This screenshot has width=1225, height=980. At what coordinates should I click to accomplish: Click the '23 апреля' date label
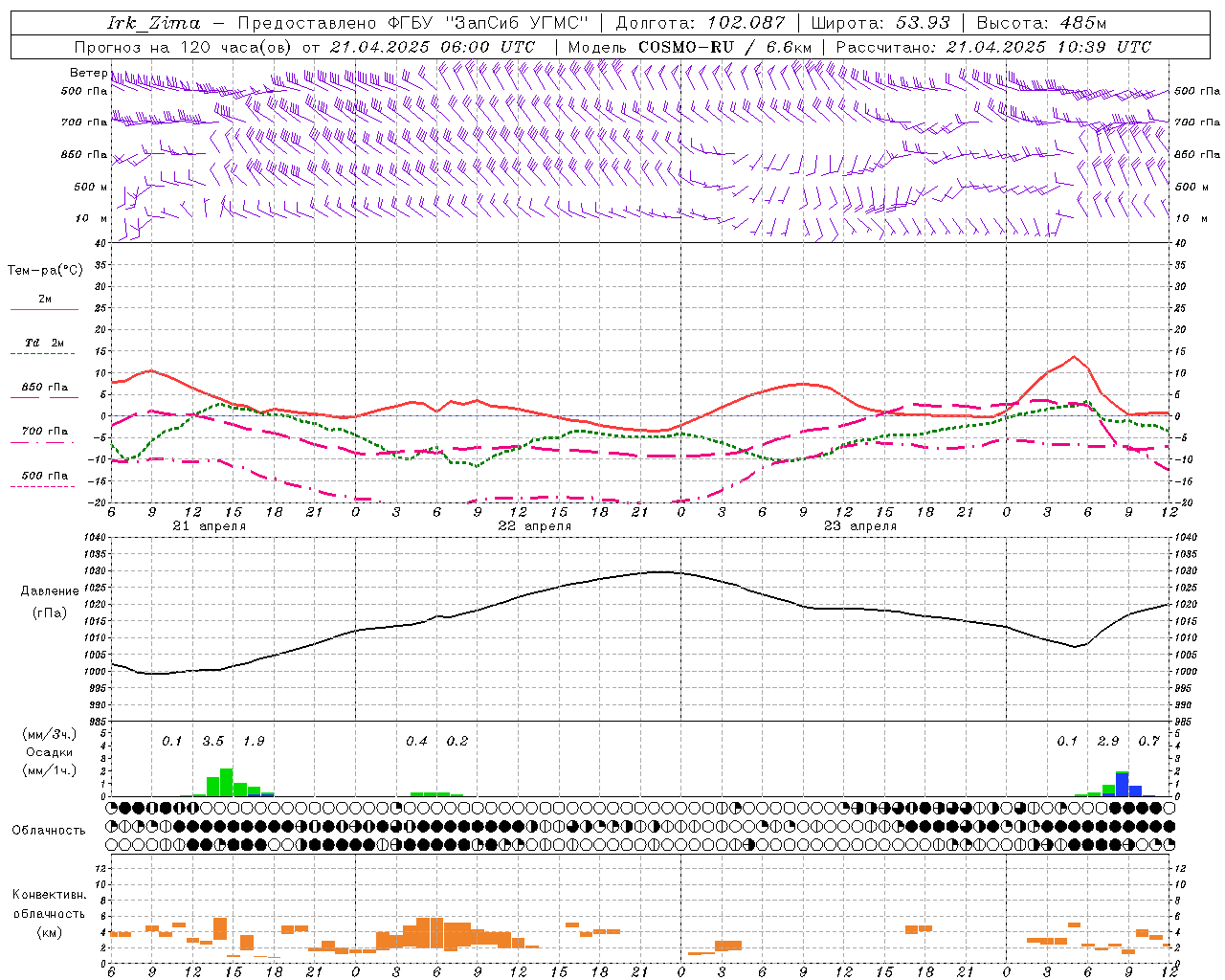pos(859,526)
